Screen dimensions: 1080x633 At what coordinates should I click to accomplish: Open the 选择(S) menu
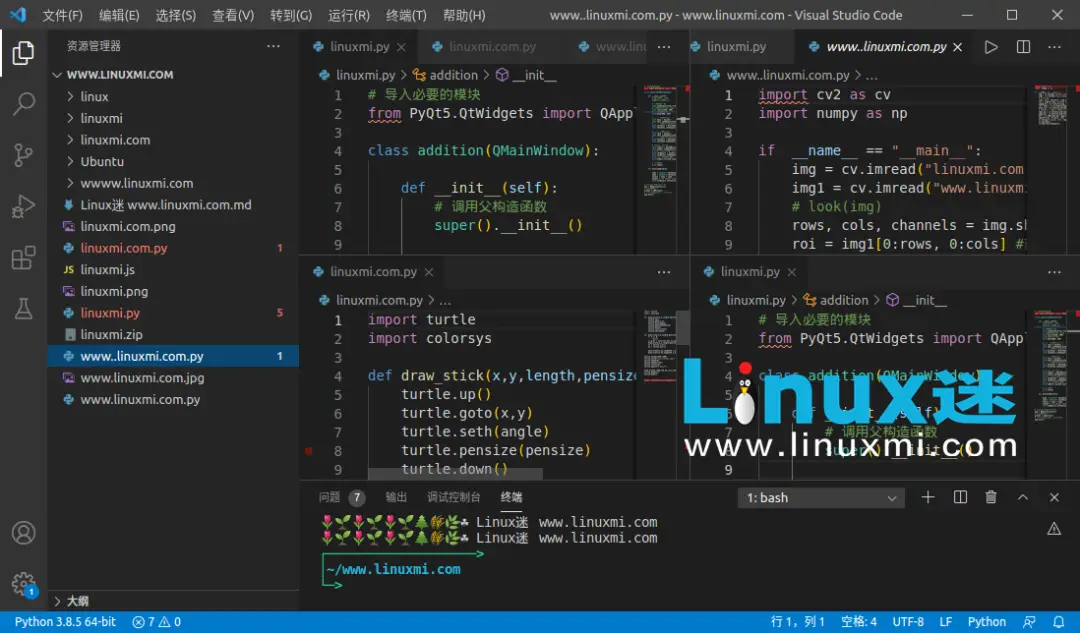coord(176,15)
